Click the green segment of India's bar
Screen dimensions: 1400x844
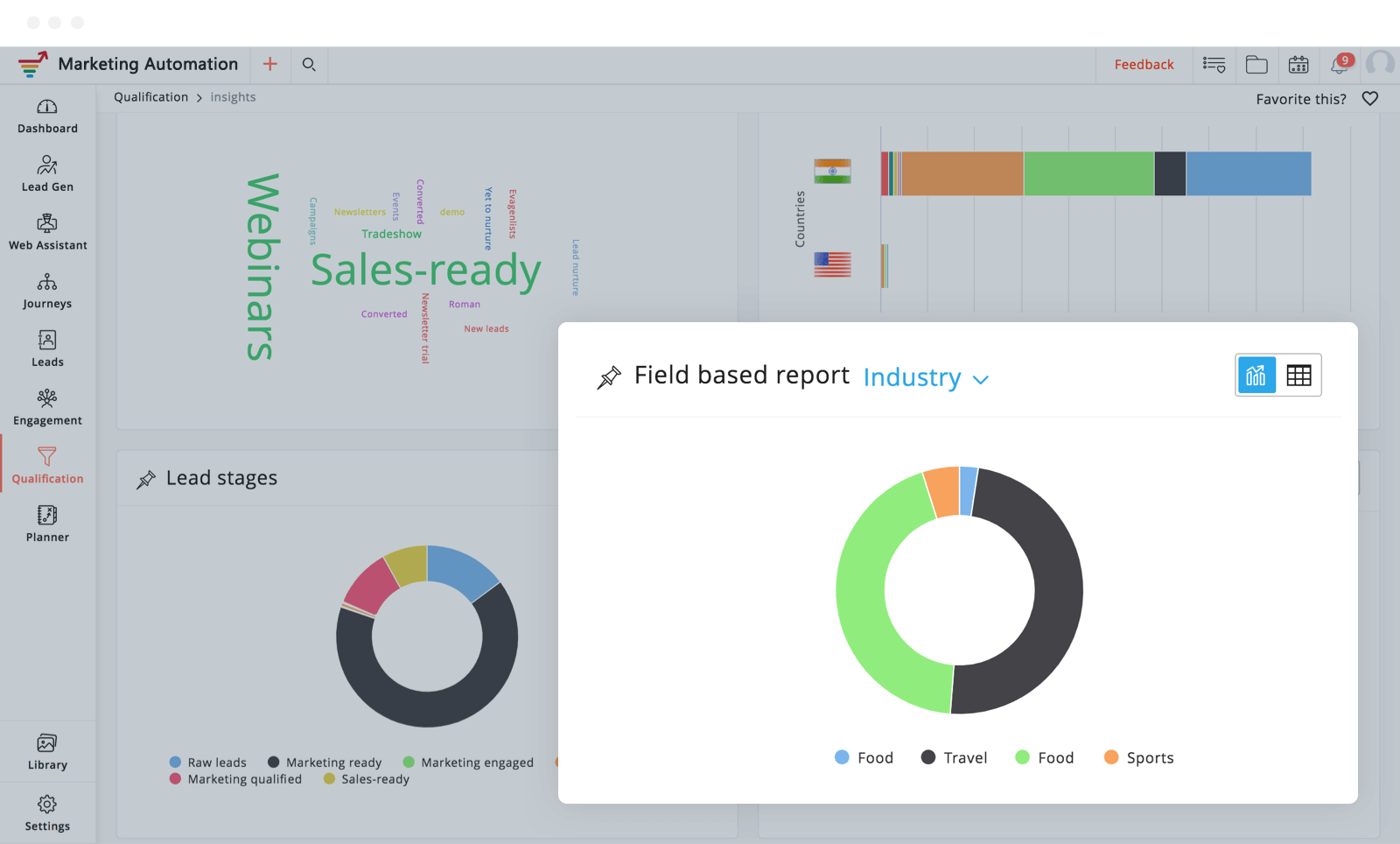(1089, 173)
